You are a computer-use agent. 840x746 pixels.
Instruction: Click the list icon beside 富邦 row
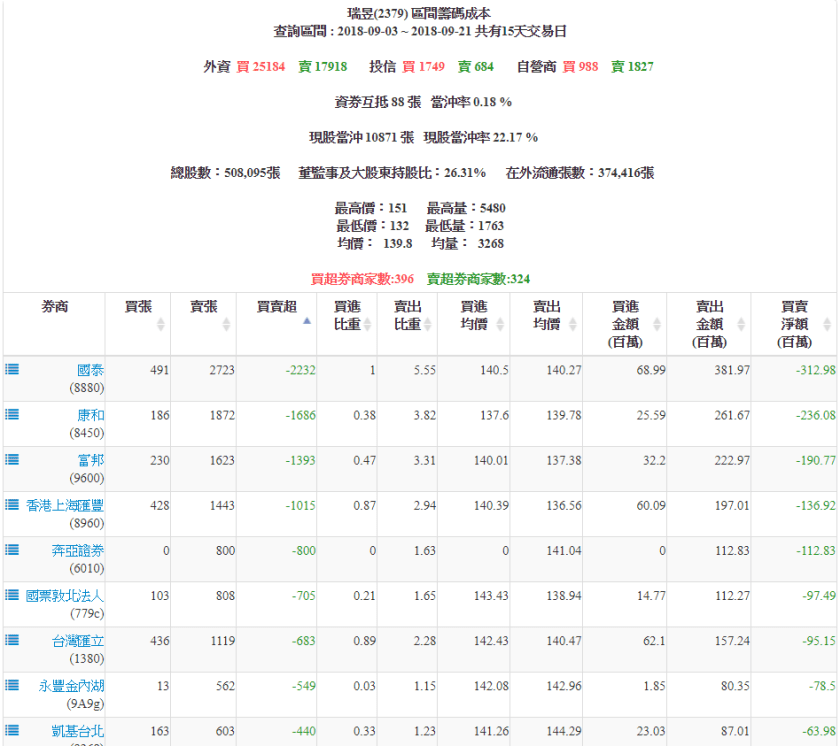click(12, 459)
